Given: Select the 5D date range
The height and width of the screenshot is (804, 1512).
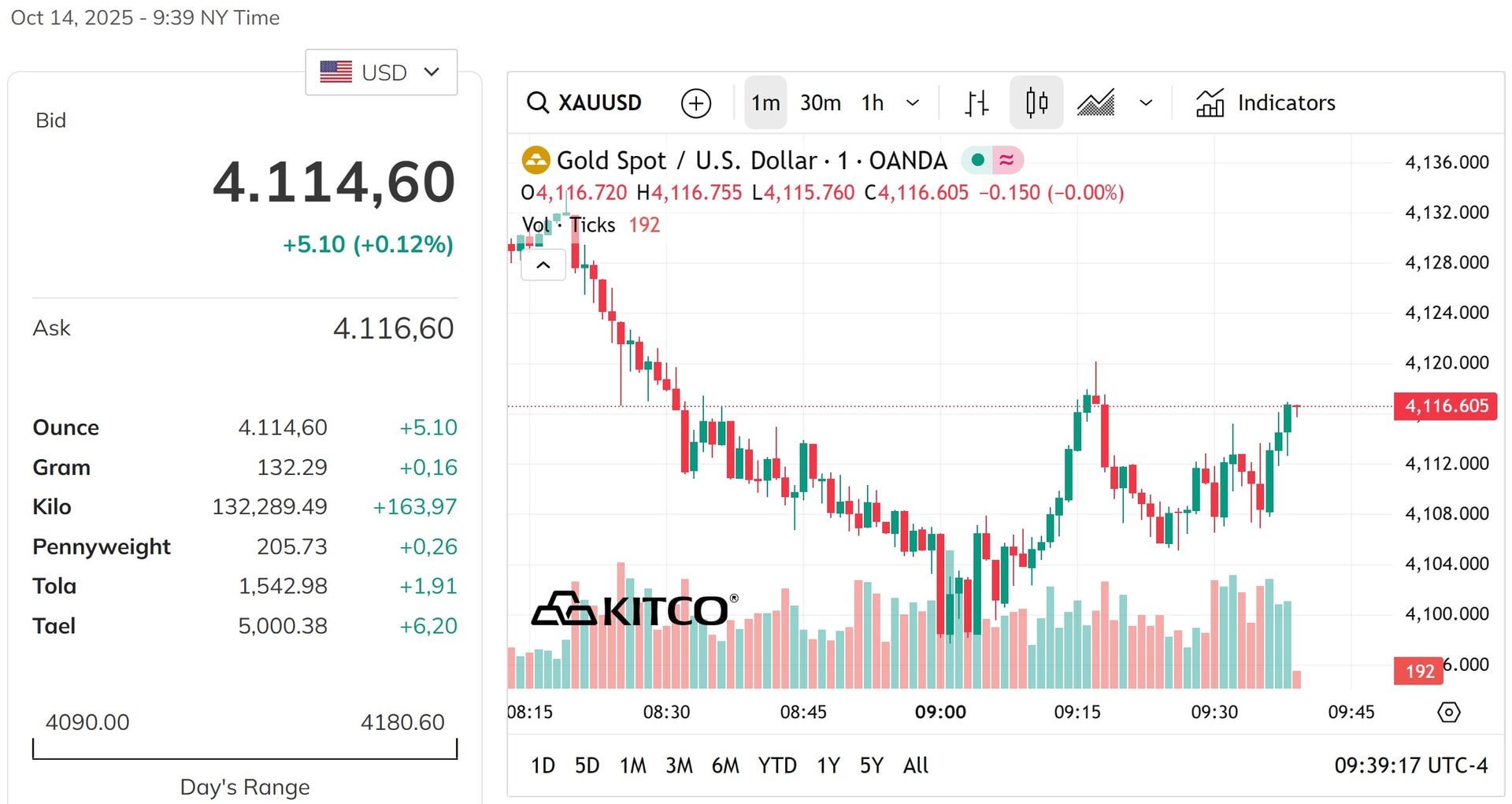Looking at the screenshot, I should tap(587, 765).
